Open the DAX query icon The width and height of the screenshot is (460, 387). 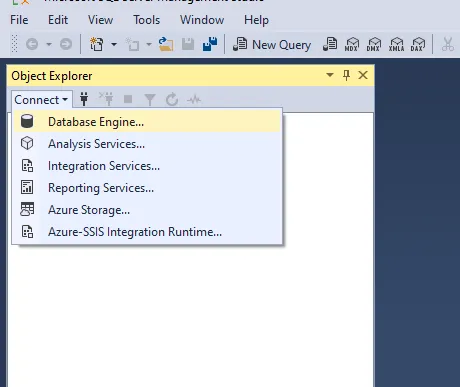[x=418, y=44]
